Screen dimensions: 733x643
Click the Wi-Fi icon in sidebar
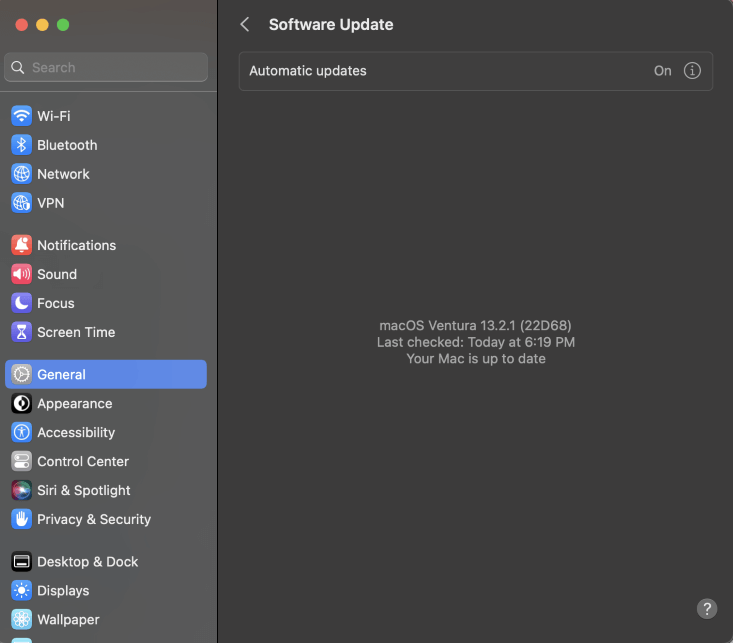click(21, 116)
